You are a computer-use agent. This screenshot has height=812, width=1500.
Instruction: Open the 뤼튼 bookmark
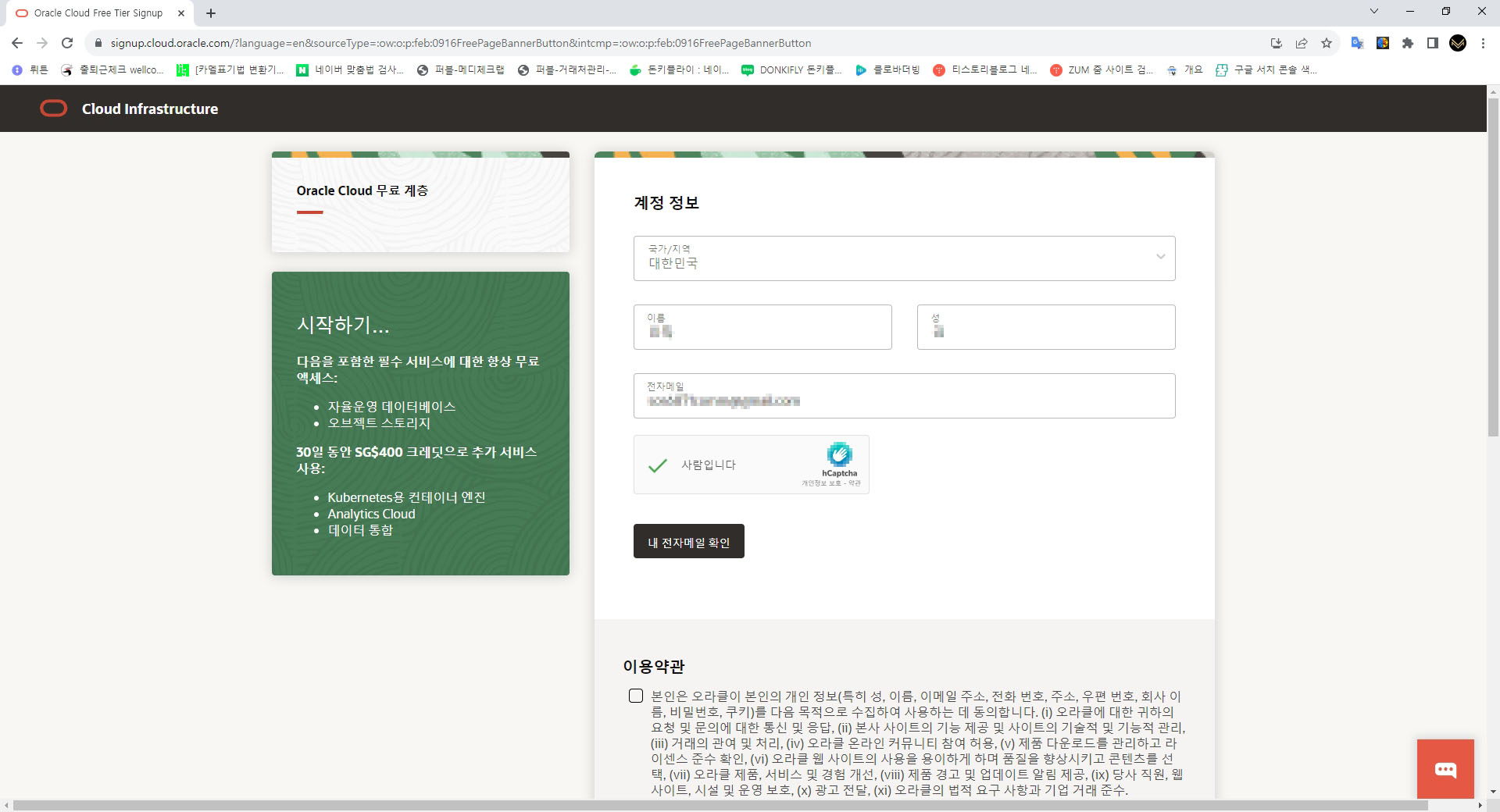(x=30, y=69)
